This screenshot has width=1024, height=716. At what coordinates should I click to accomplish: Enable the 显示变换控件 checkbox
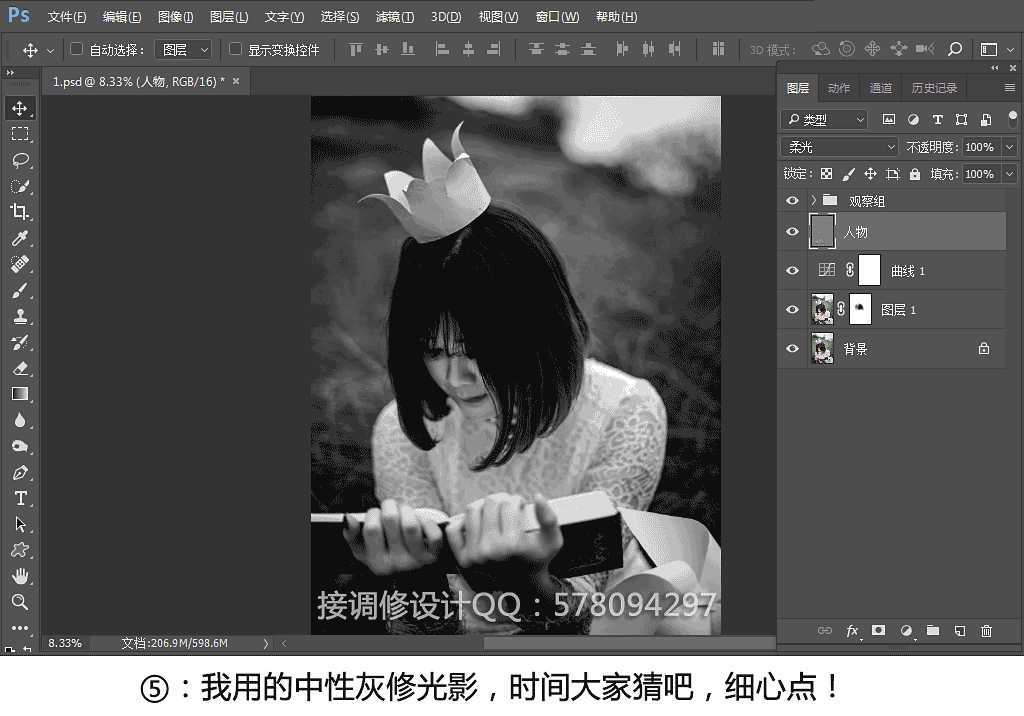pyautogui.click(x=236, y=48)
